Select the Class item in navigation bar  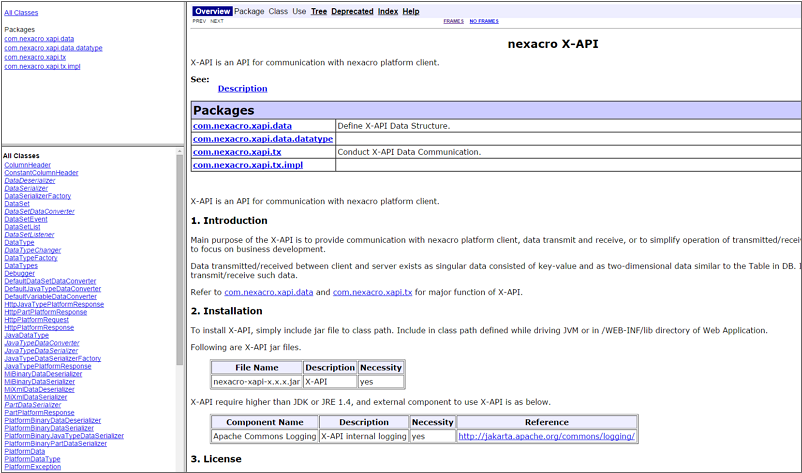[x=278, y=11]
